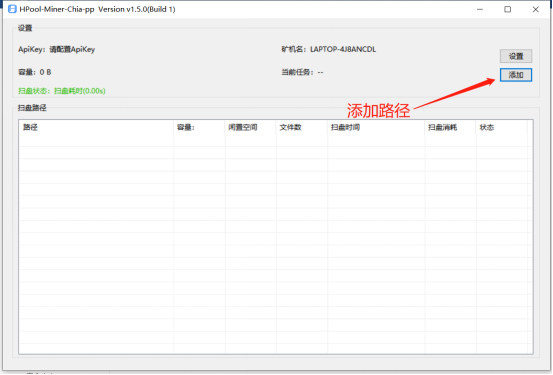Maximize the HPool miner window
The image size is (553, 375).
508,10
